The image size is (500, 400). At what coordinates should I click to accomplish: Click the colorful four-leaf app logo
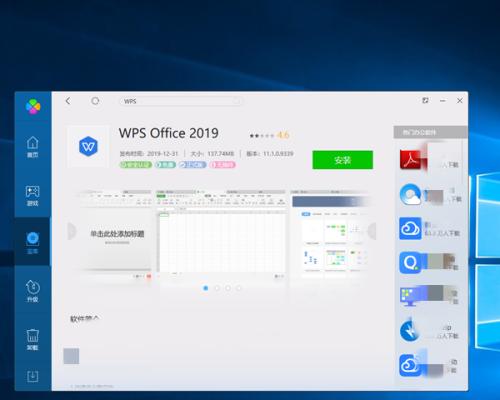33,106
